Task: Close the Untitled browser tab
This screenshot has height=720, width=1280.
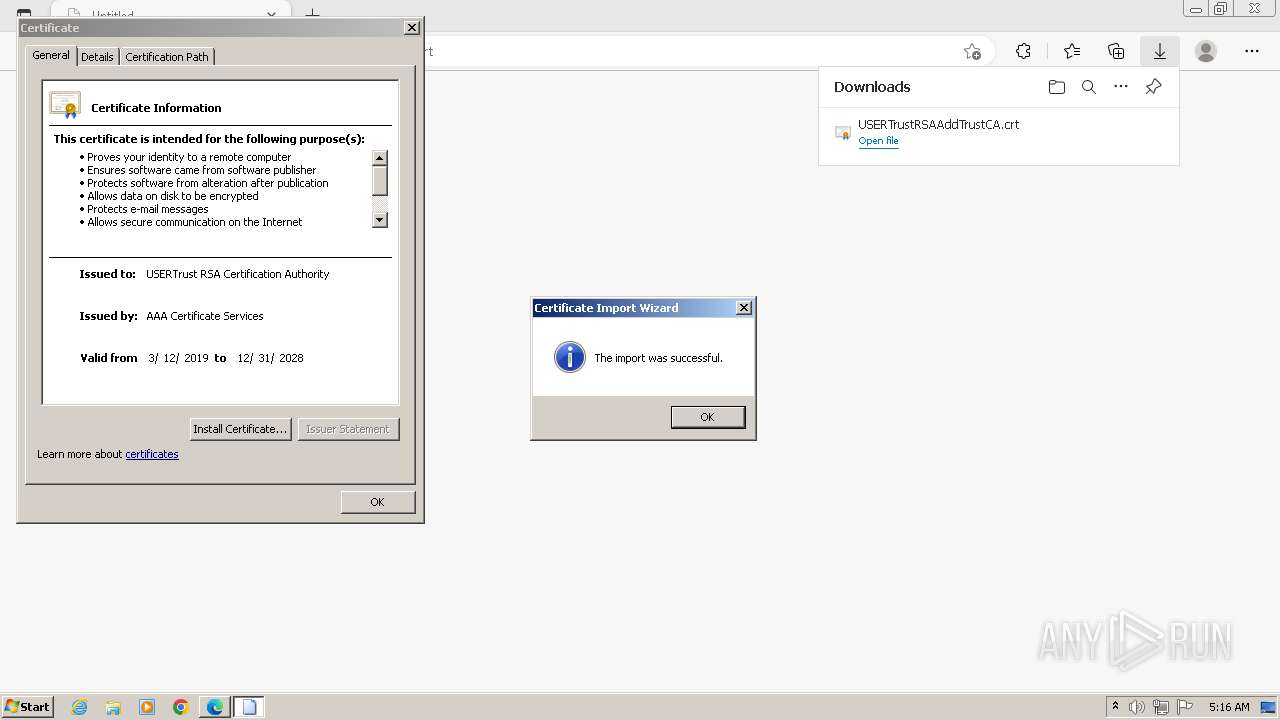Action: pos(271,15)
